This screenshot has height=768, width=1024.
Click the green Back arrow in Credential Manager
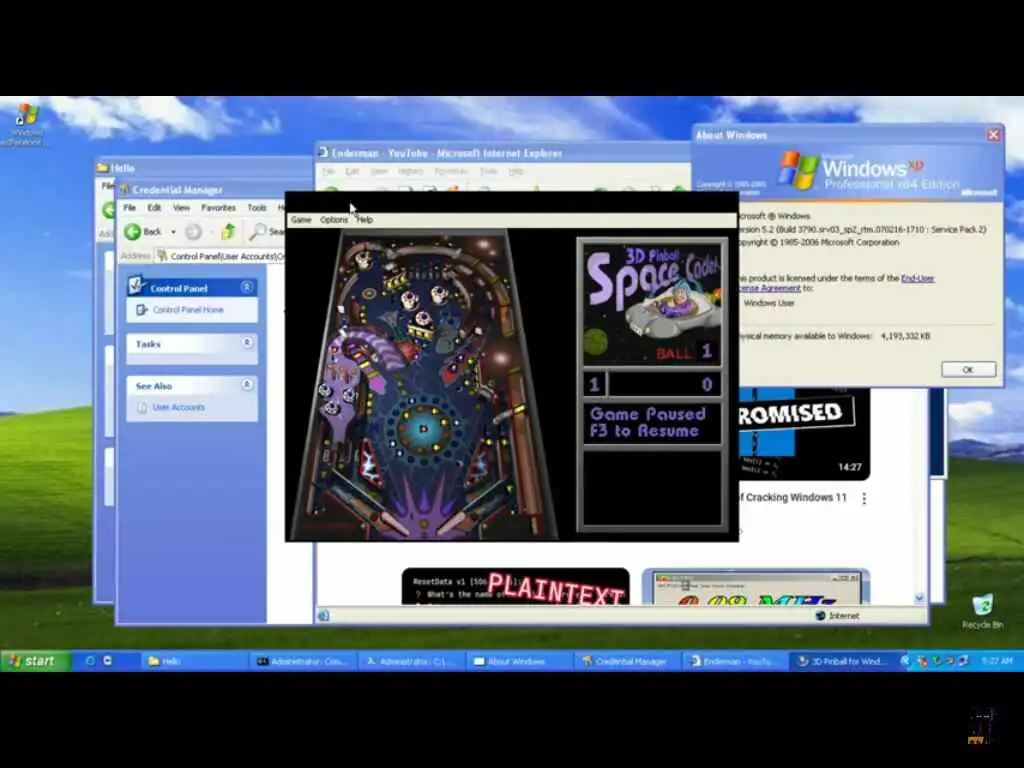coord(133,232)
